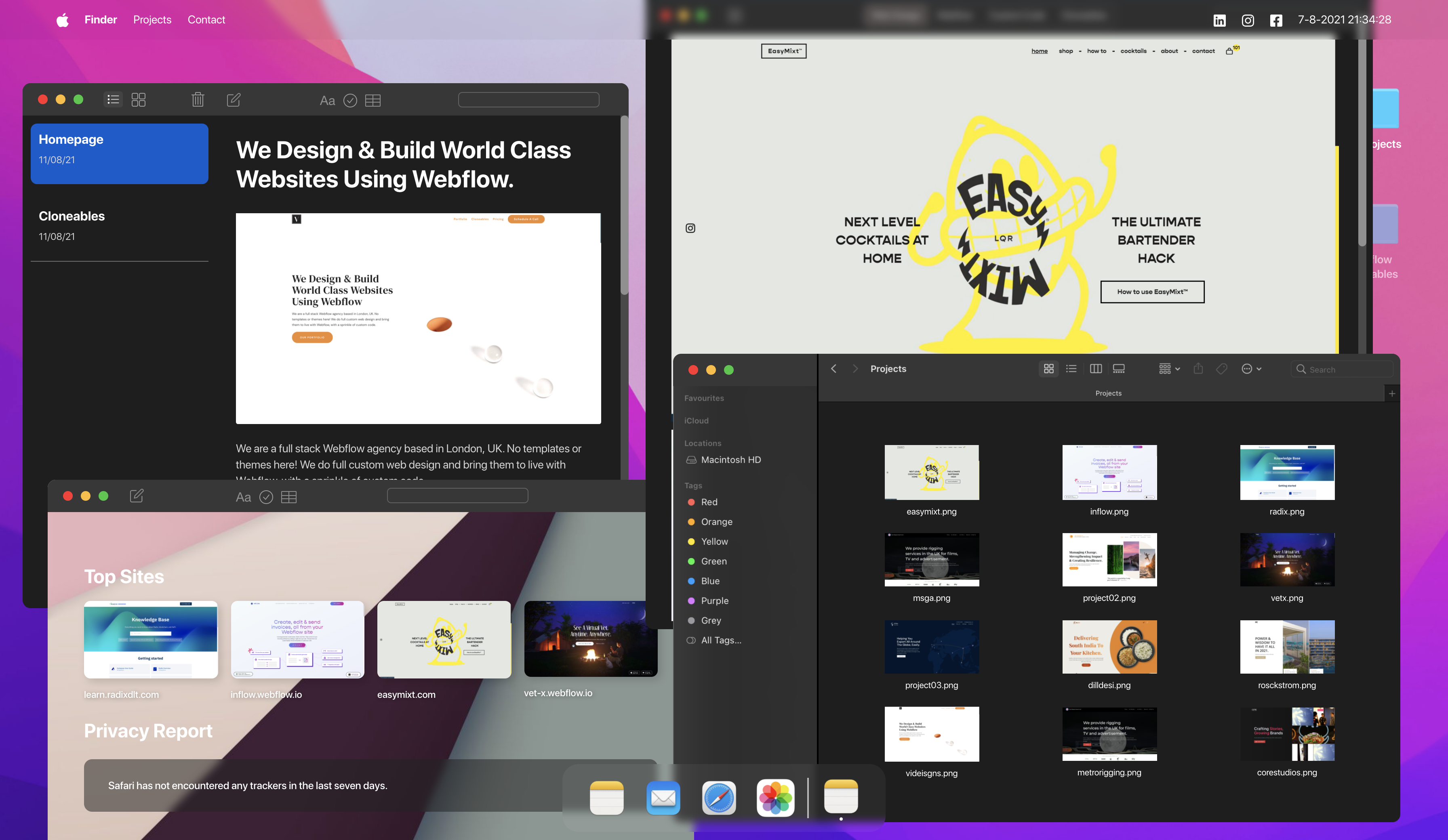Open the Photos app in dock
1448x840 pixels.
(x=775, y=798)
